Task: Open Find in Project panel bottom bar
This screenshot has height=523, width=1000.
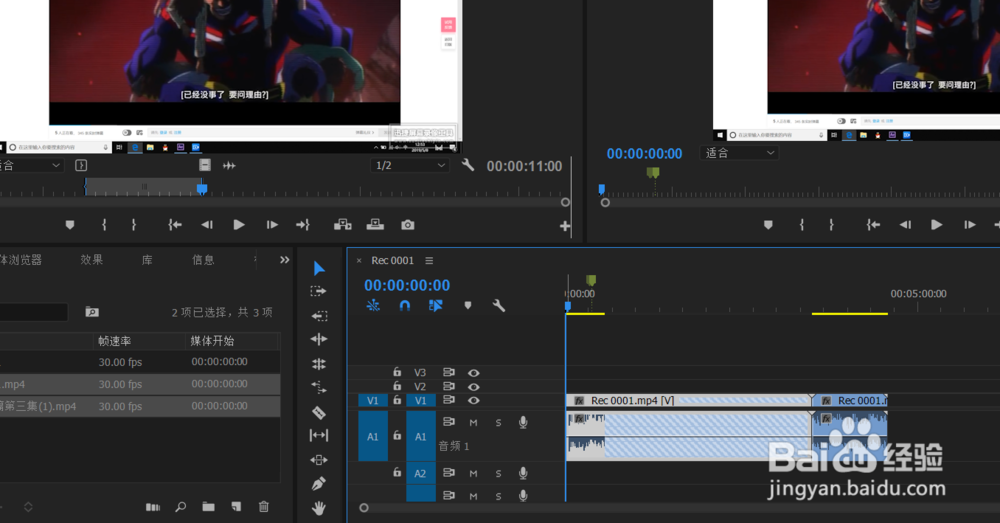Action: (181, 506)
